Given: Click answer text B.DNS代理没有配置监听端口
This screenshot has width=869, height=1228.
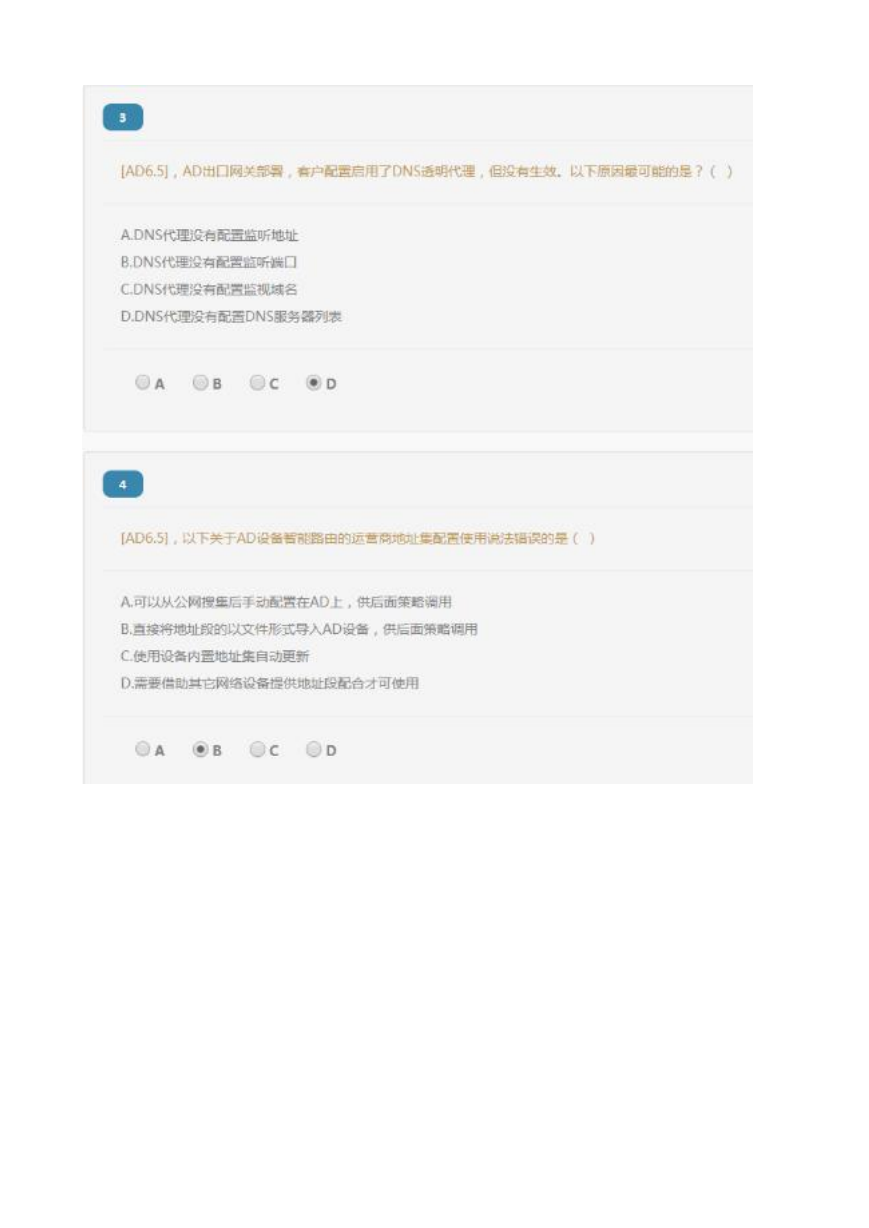Looking at the screenshot, I should click(209, 263).
